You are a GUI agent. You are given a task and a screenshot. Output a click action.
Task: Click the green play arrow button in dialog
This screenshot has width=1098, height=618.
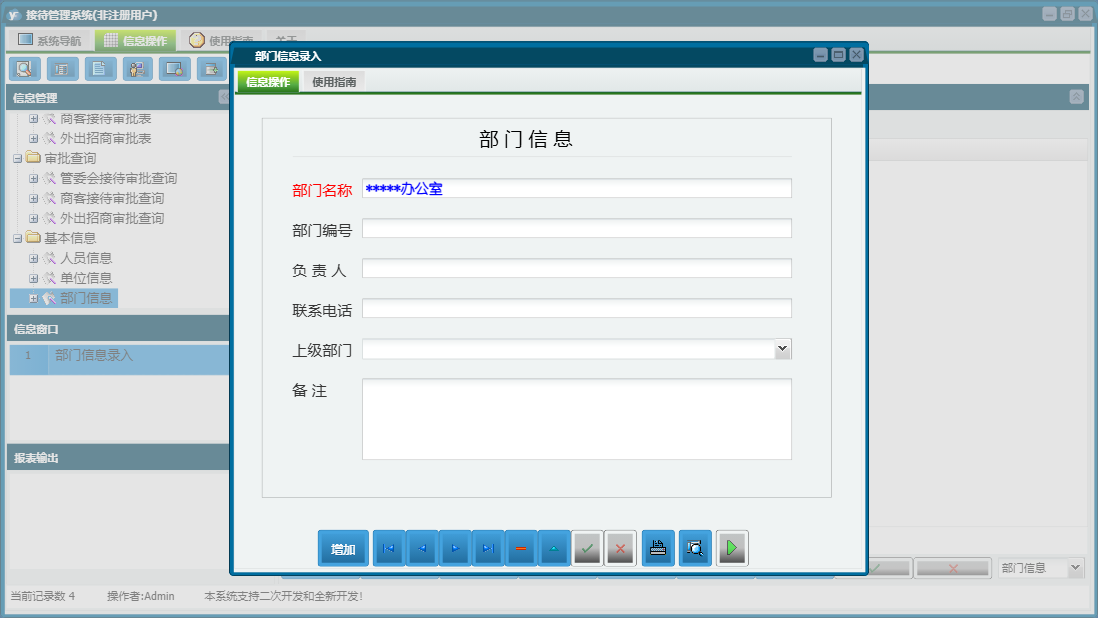pos(732,548)
